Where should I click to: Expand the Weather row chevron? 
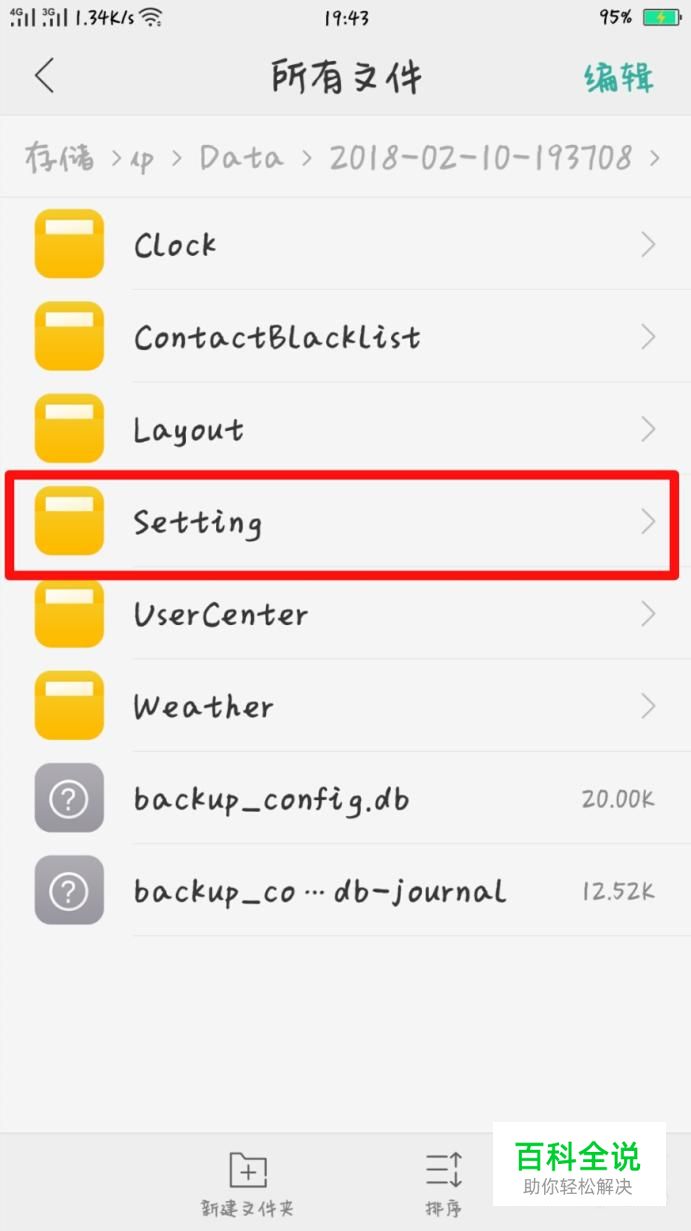tap(648, 706)
